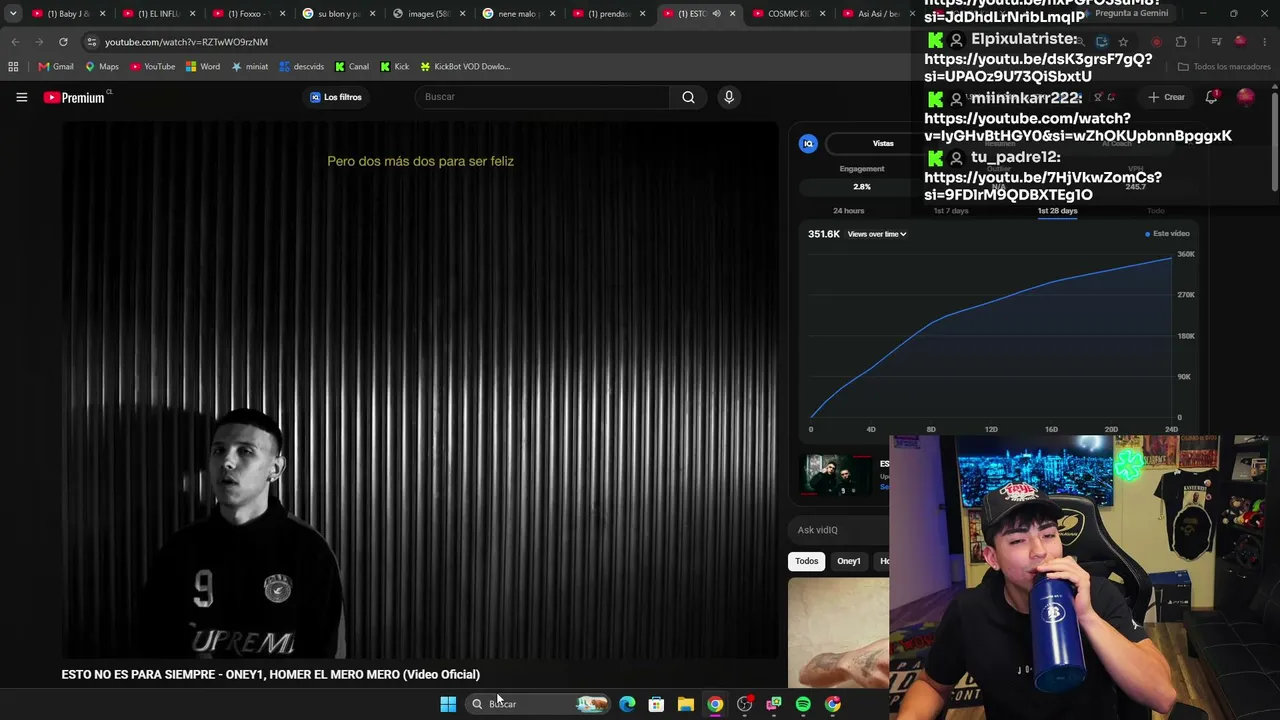Open the Maps bookmark
This screenshot has width=1280, height=720.
tap(102, 67)
